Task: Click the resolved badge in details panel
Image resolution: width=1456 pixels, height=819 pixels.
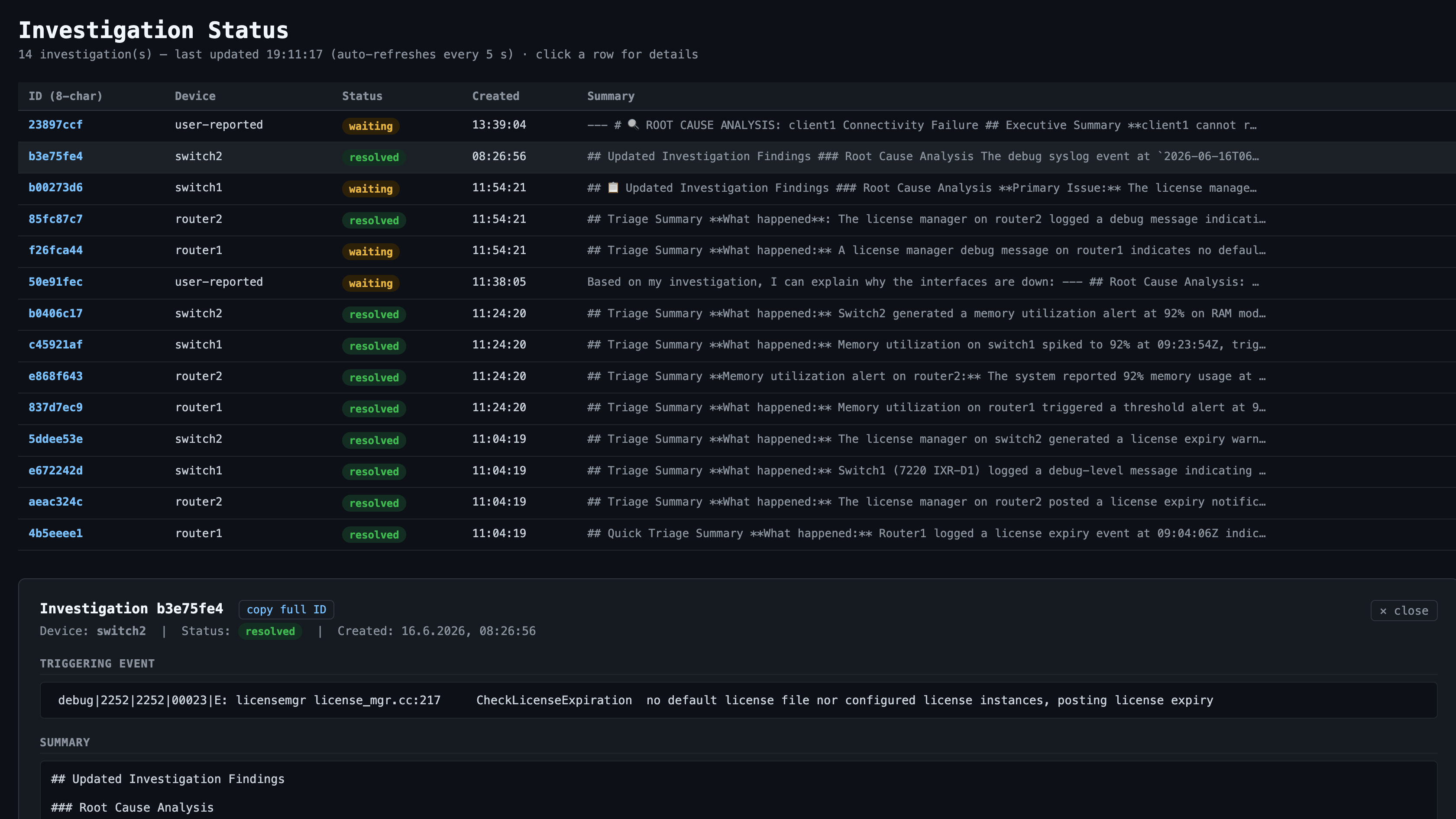Action: coord(270,631)
